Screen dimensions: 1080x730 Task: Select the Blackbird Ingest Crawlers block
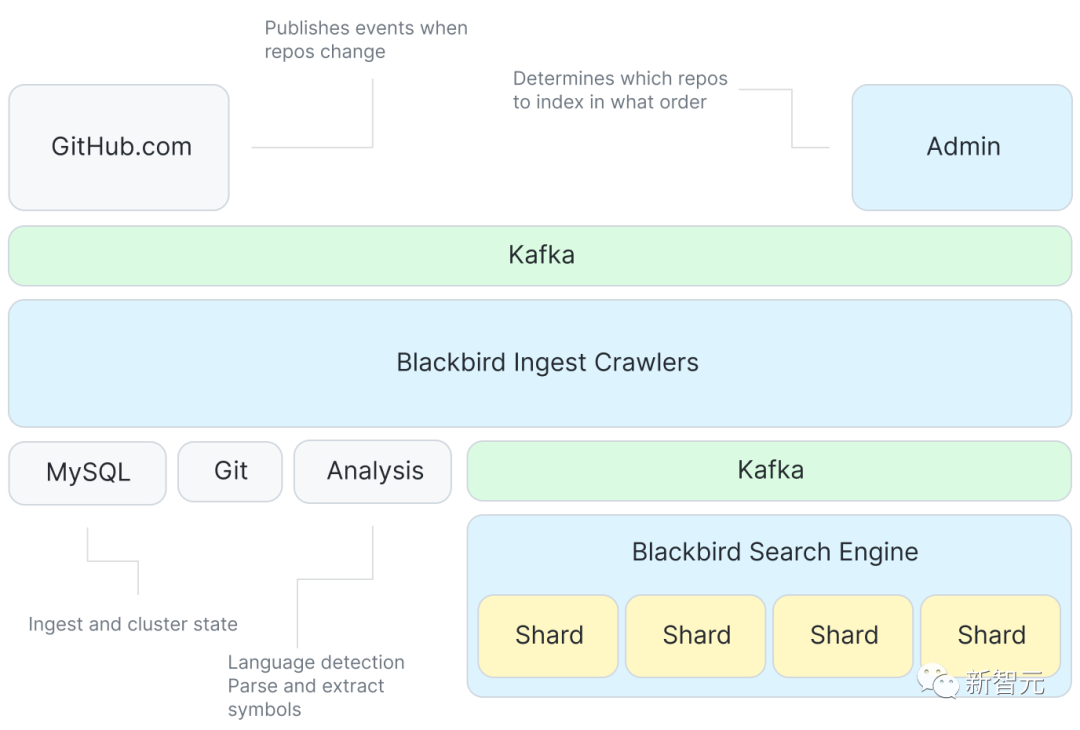coord(540,362)
